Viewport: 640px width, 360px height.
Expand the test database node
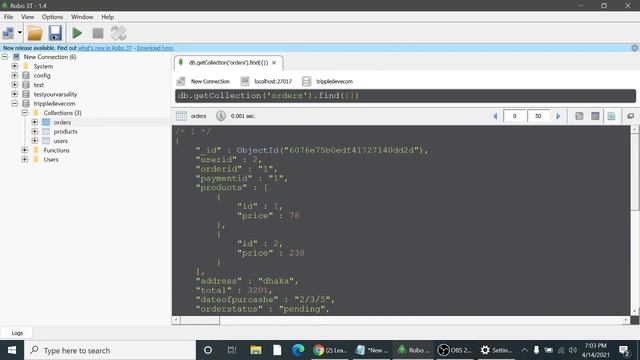click(15, 84)
